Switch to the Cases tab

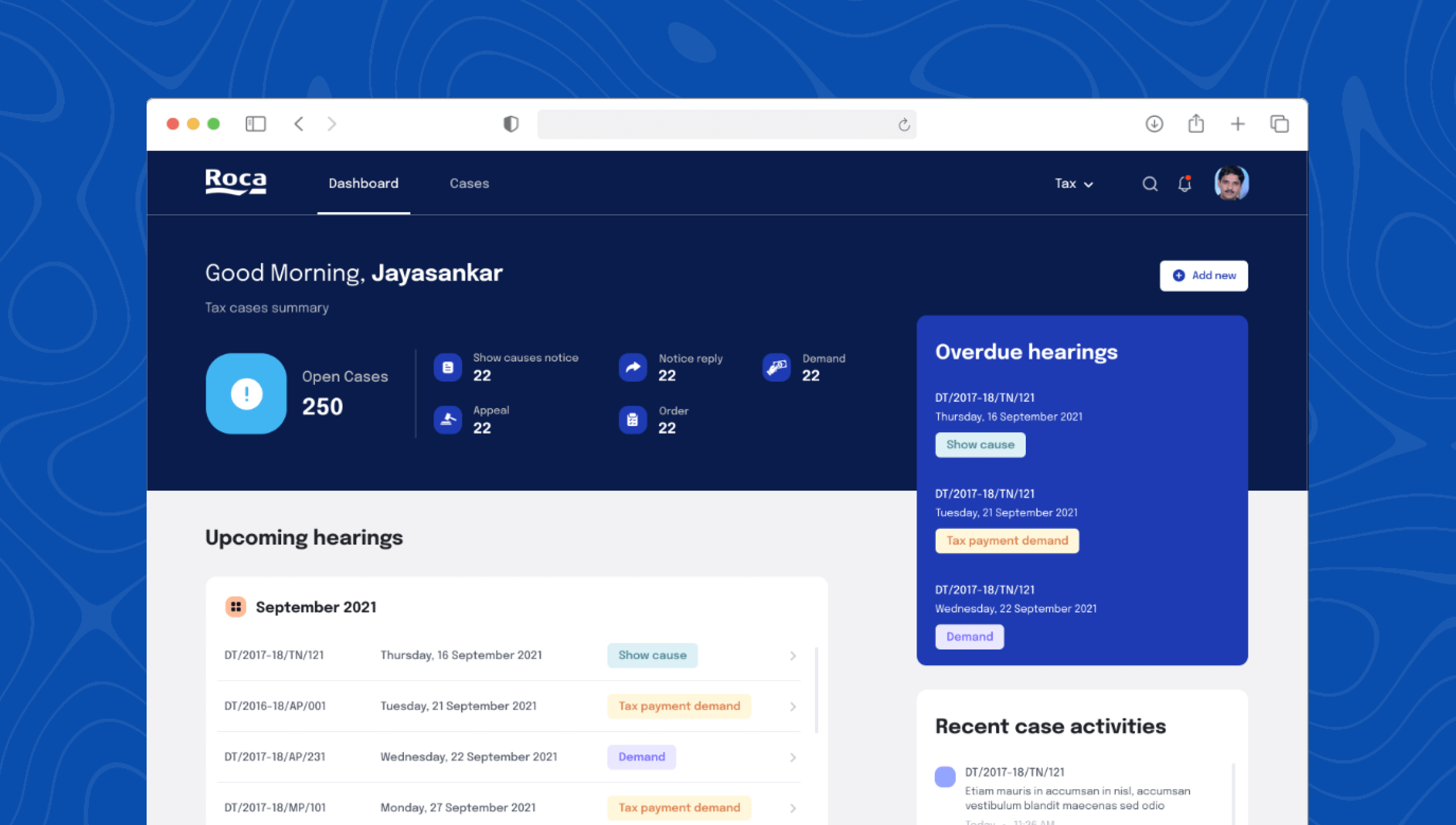[469, 184]
